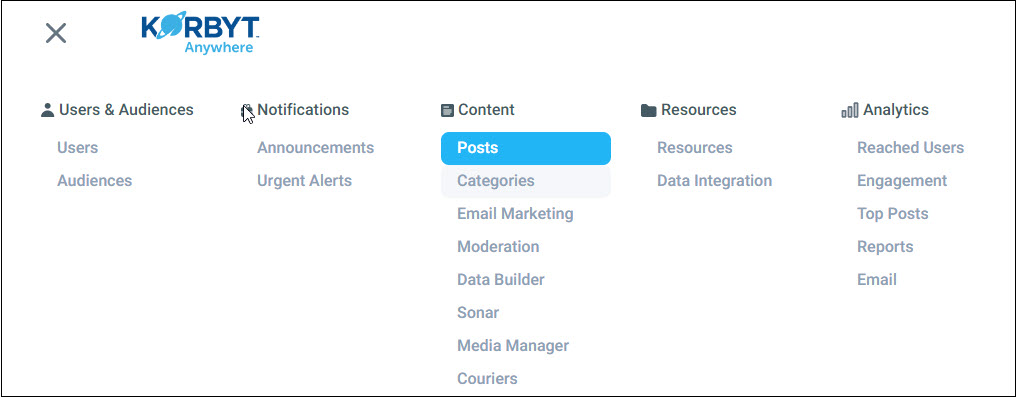Screen dimensions: 1016x397
Task: Click the Content document icon
Action: coord(447,111)
